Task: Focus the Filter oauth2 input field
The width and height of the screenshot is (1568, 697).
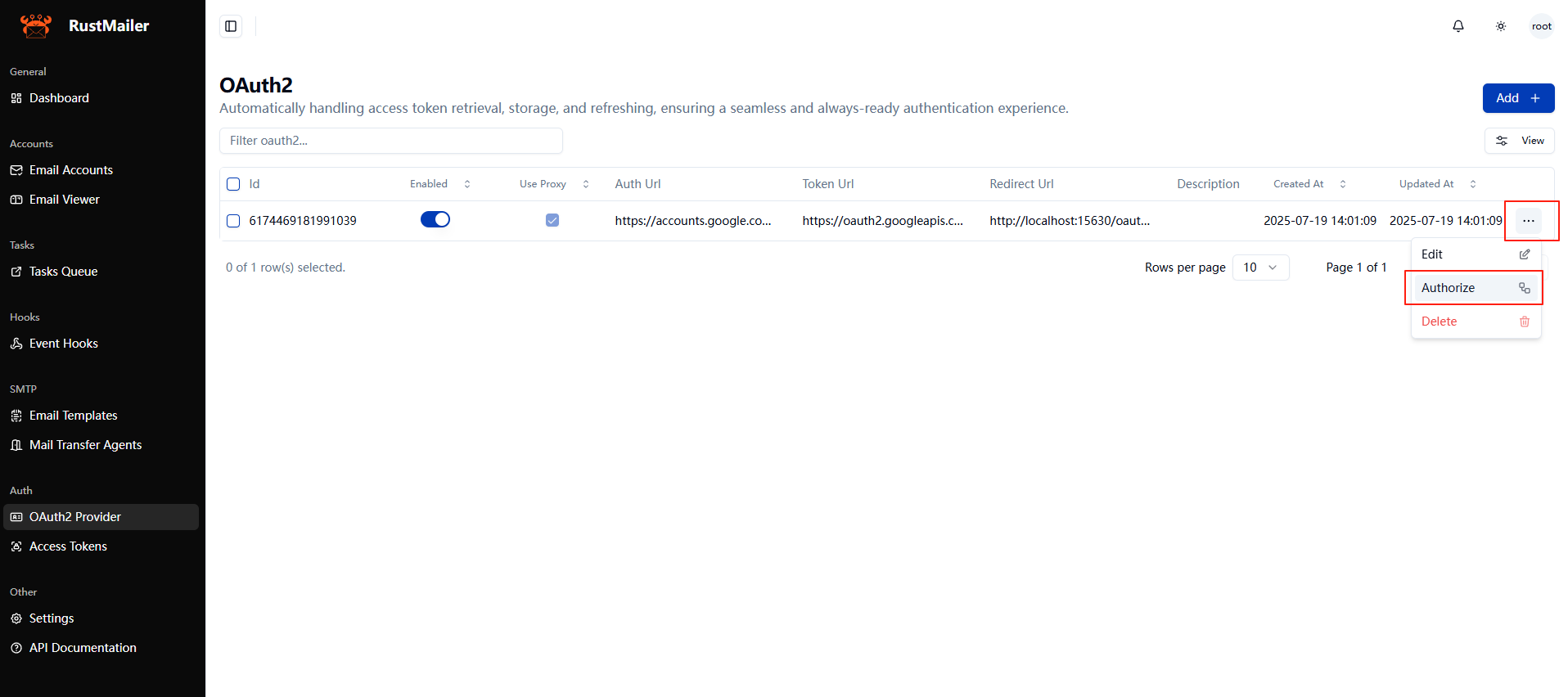Action: pyautogui.click(x=391, y=141)
